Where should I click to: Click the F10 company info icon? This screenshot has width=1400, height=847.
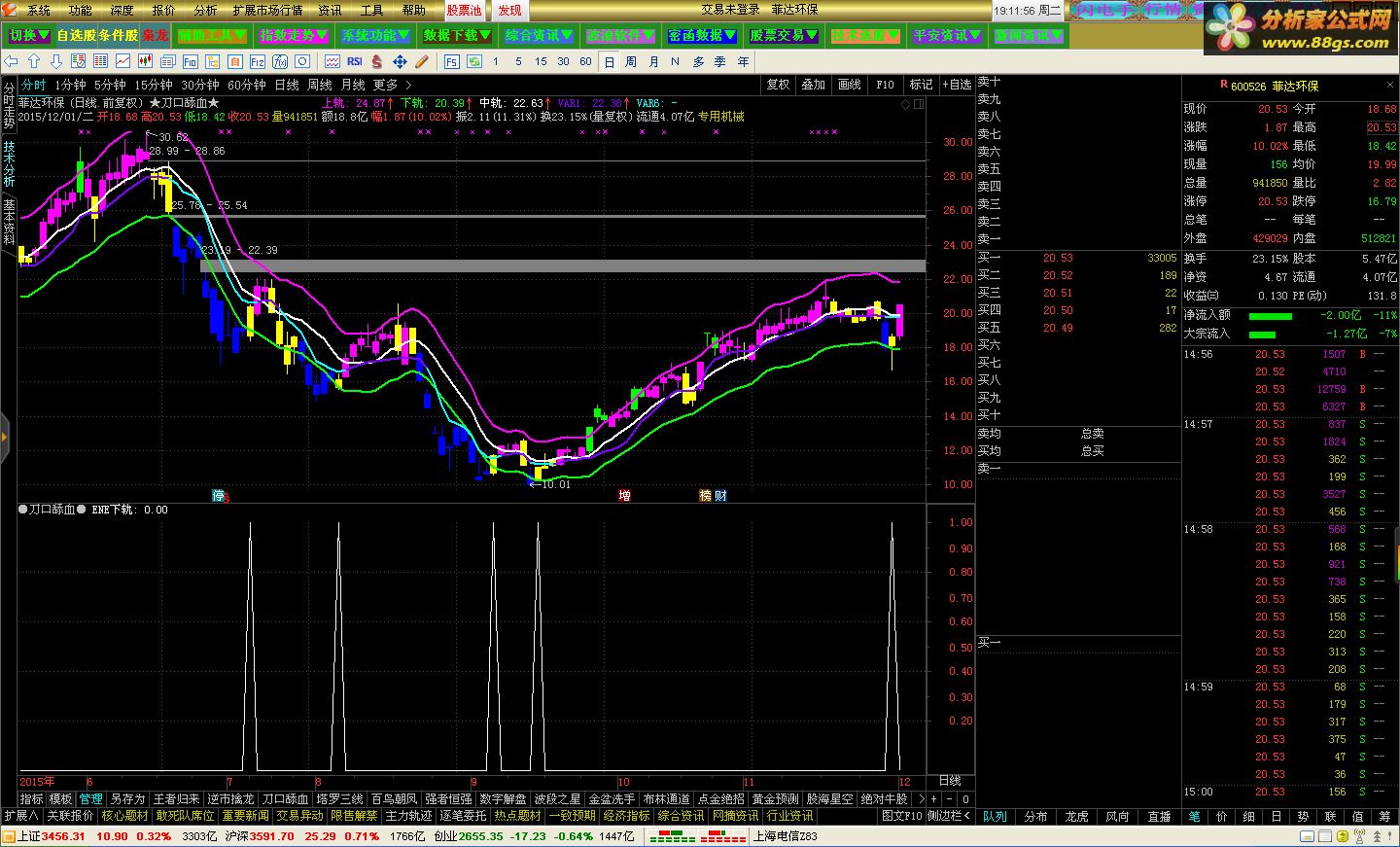(x=191, y=61)
